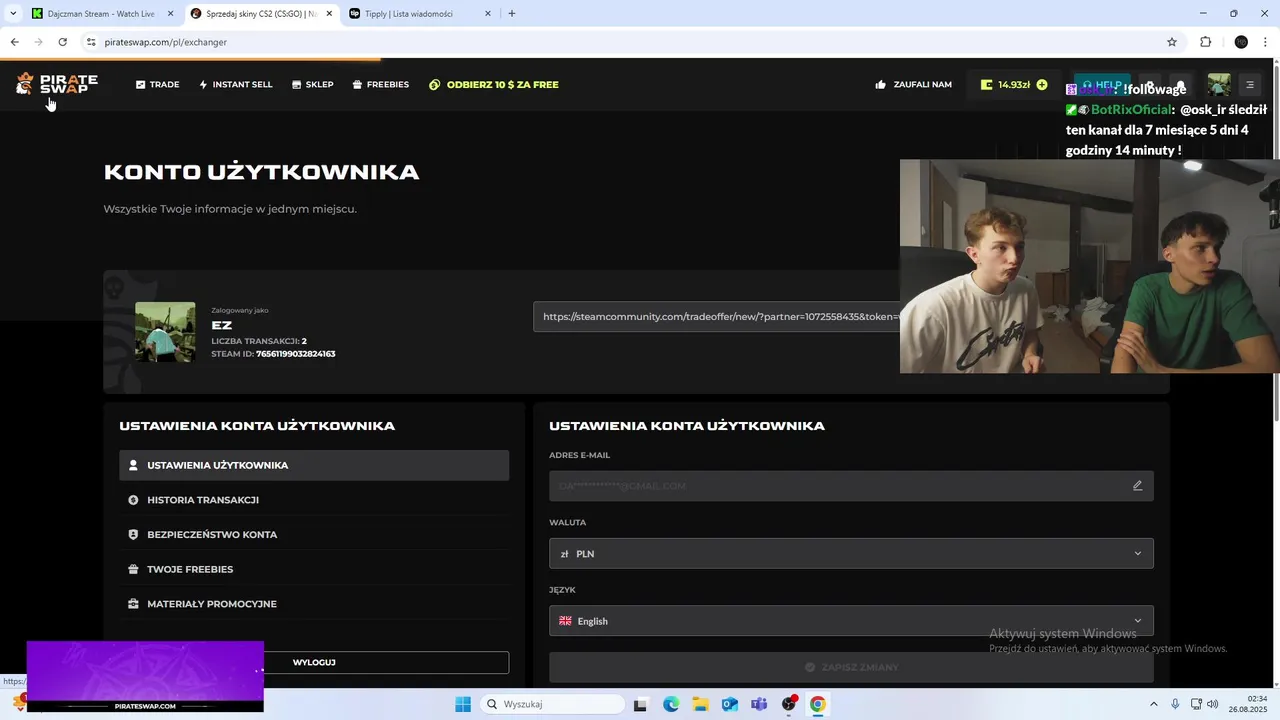Open OBS Studio from taskbar
This screenshot has width=1280, height=720.
tap(789, 704)
